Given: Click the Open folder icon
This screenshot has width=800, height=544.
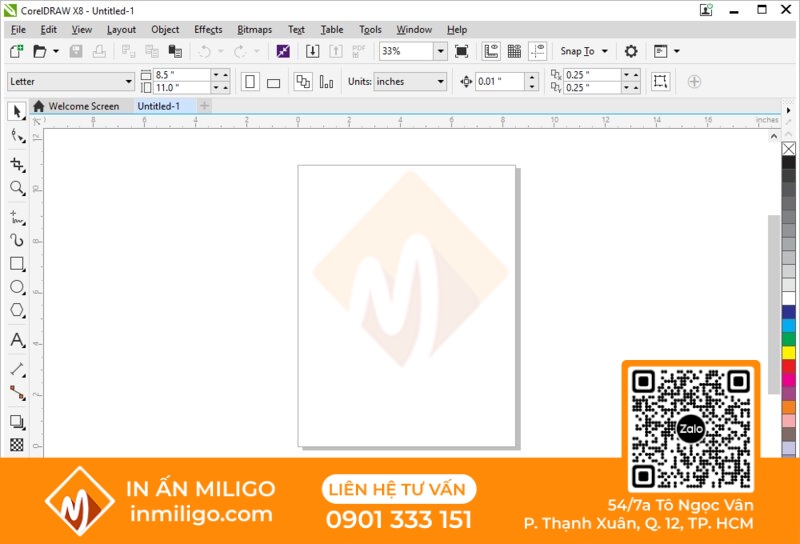Looking at the screenshot, I should (x=40, y=51).
